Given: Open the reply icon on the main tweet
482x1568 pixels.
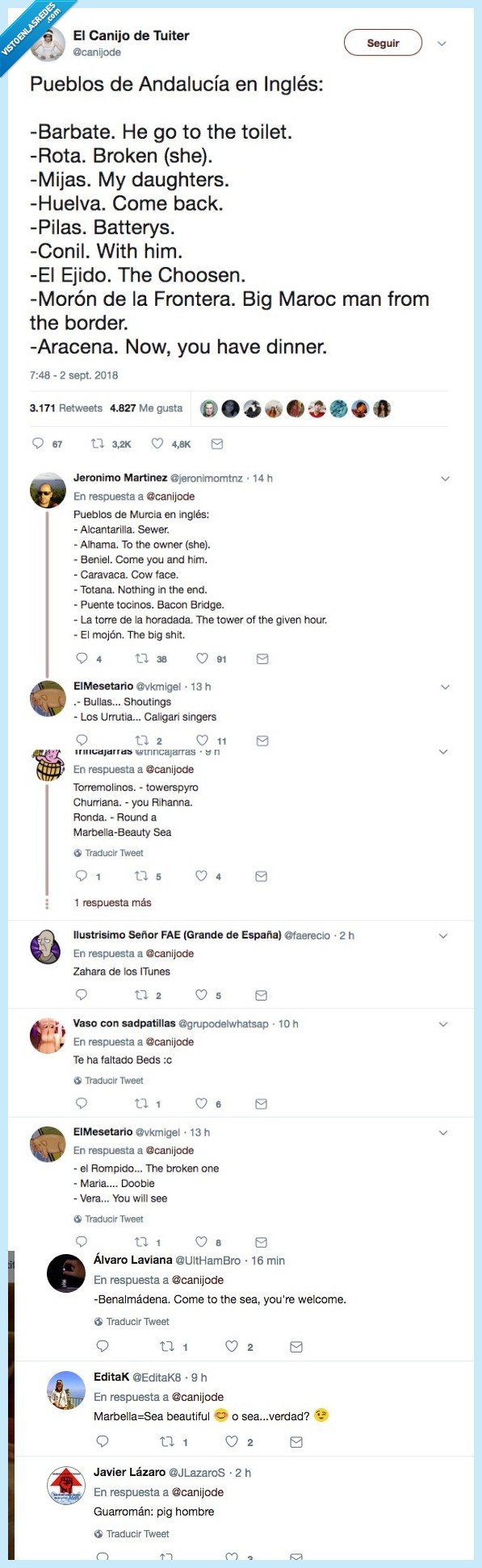Looking at the screenshot, I should (x=38, y=443).
